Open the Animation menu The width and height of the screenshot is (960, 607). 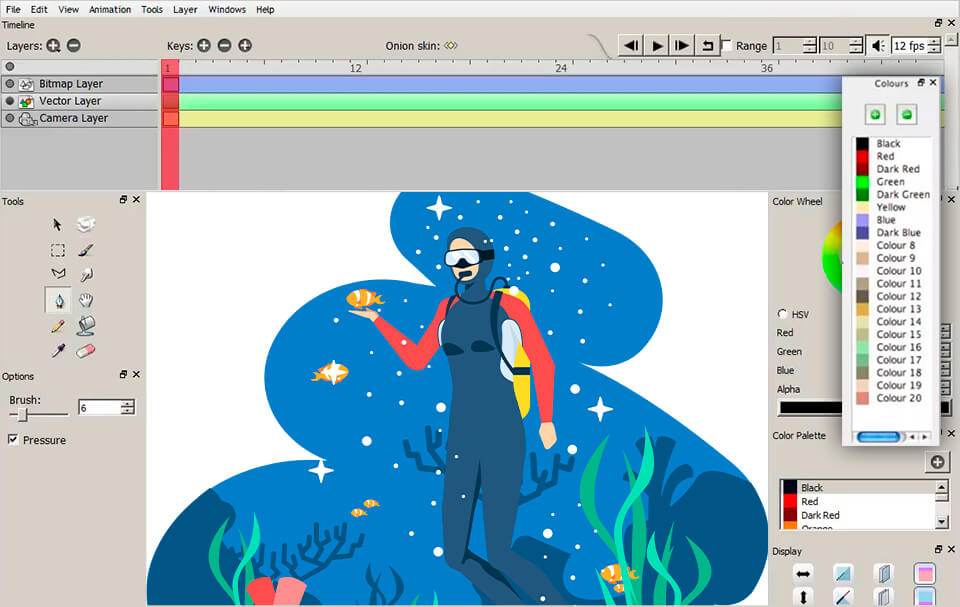(x=110, y=9)
